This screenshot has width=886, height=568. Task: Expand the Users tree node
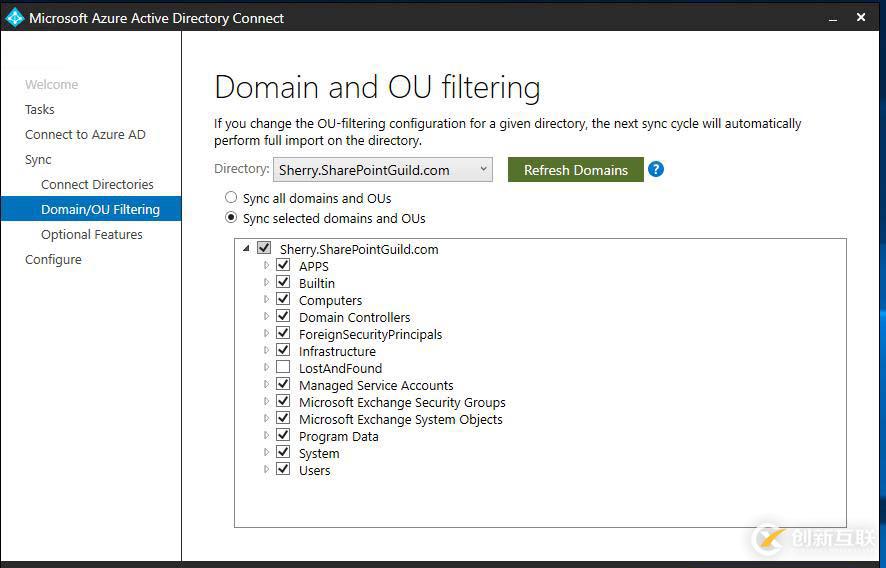(x=266, y=469)
